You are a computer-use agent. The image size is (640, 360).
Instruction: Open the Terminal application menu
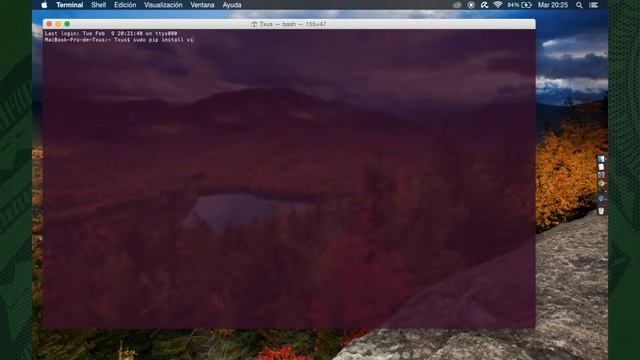69,5
